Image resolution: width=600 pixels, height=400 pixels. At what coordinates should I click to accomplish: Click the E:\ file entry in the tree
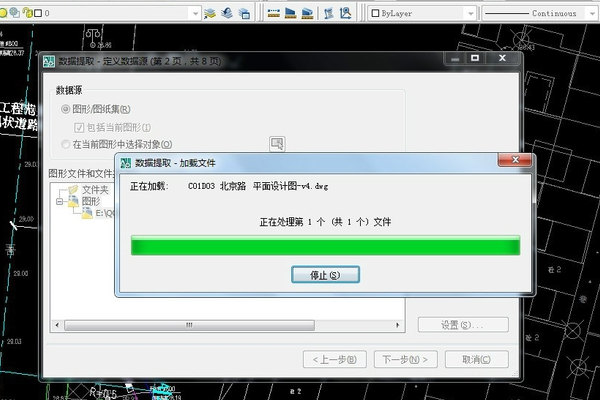click(x=104, y=213)
